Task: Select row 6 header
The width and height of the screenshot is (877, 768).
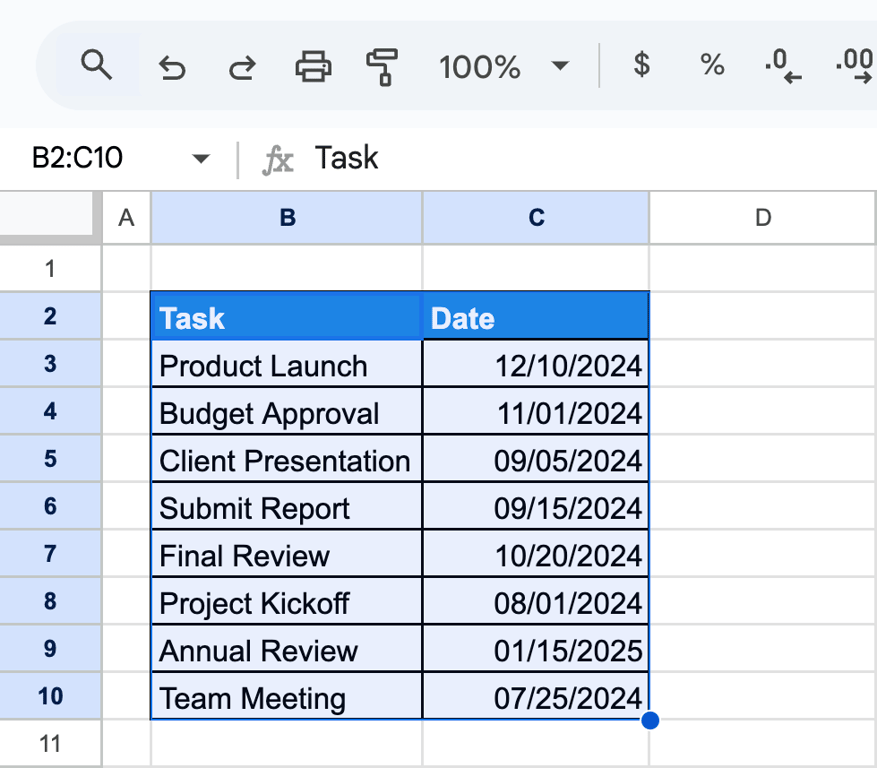Action: (50, 506)
